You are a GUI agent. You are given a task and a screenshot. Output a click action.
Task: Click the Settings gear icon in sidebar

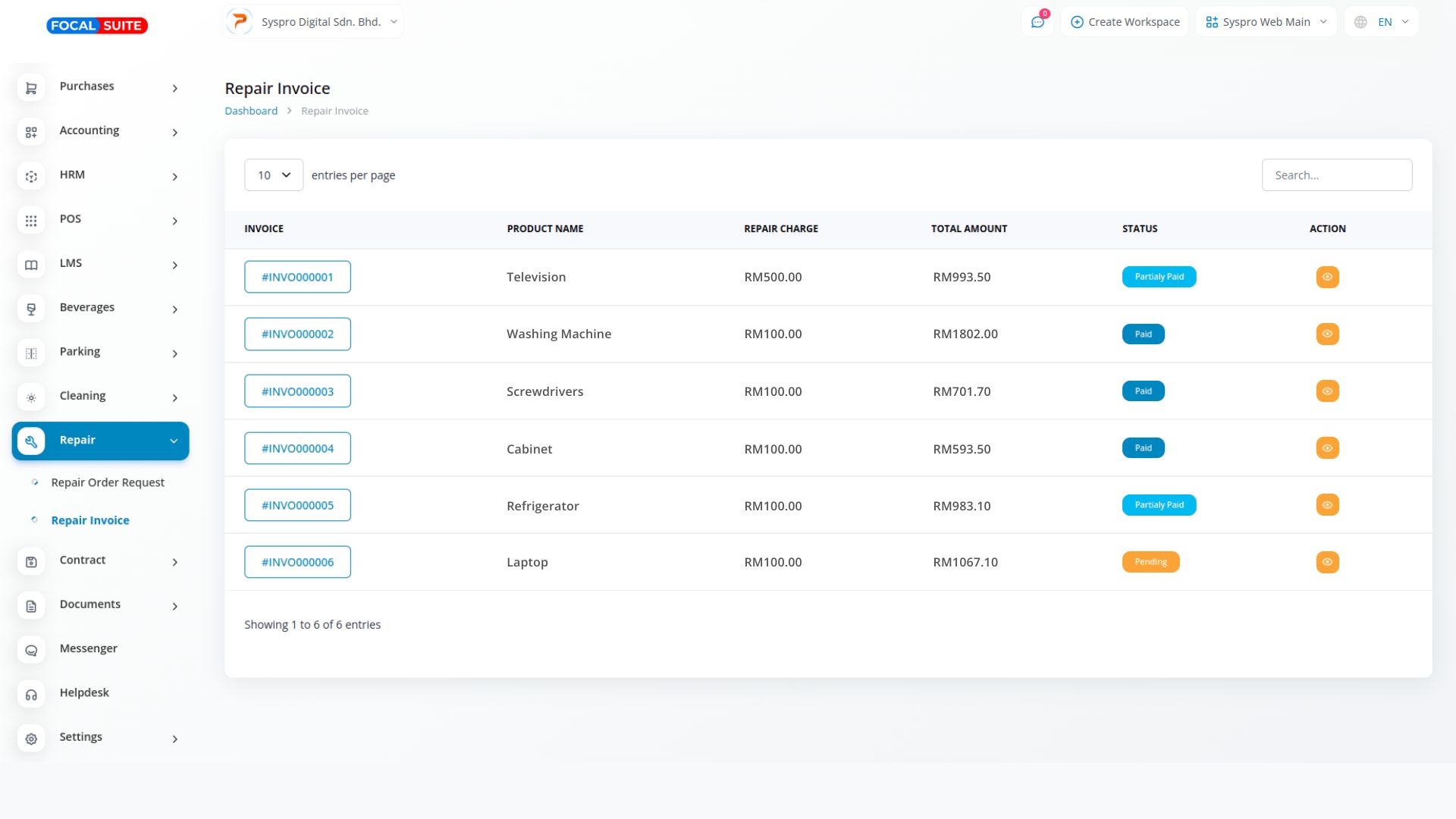click(x=31, y=739)
